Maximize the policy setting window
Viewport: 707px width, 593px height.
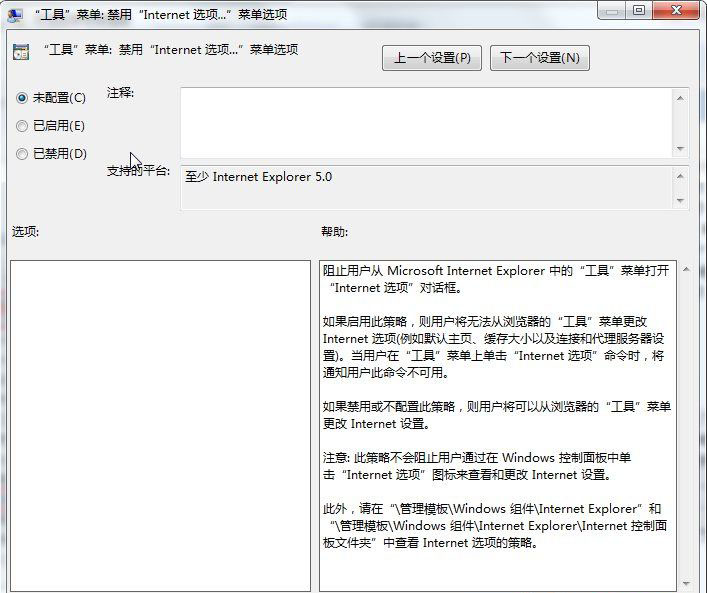click(638, 10)
